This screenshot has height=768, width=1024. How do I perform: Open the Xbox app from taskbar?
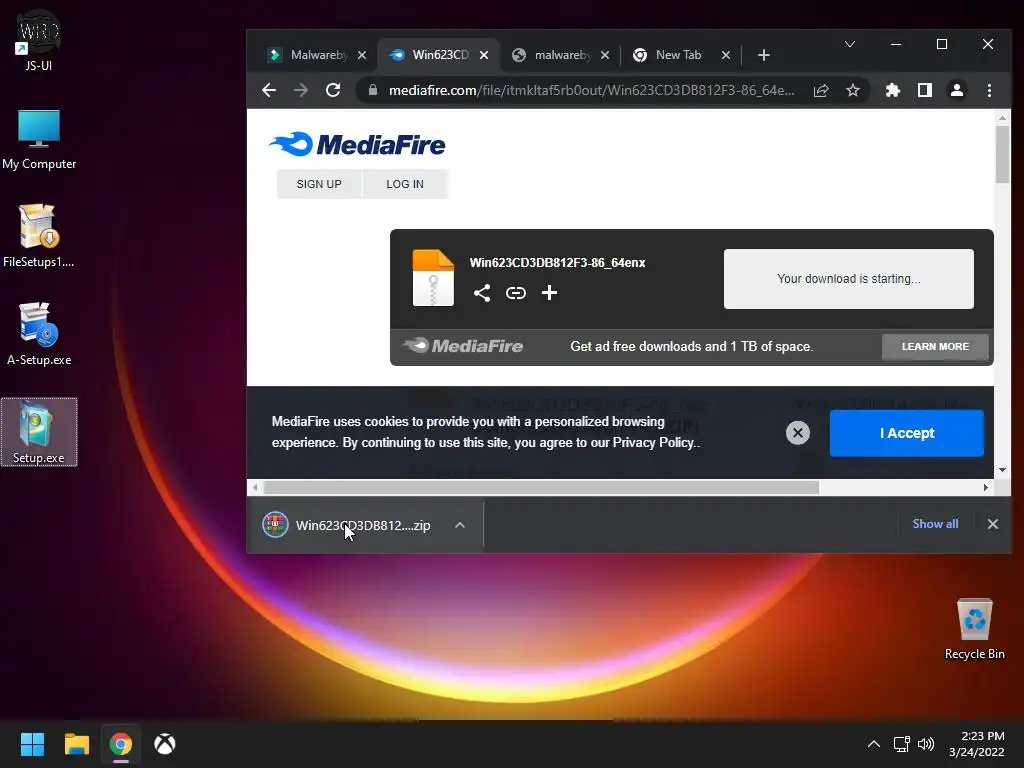click(x=165, y=744)
